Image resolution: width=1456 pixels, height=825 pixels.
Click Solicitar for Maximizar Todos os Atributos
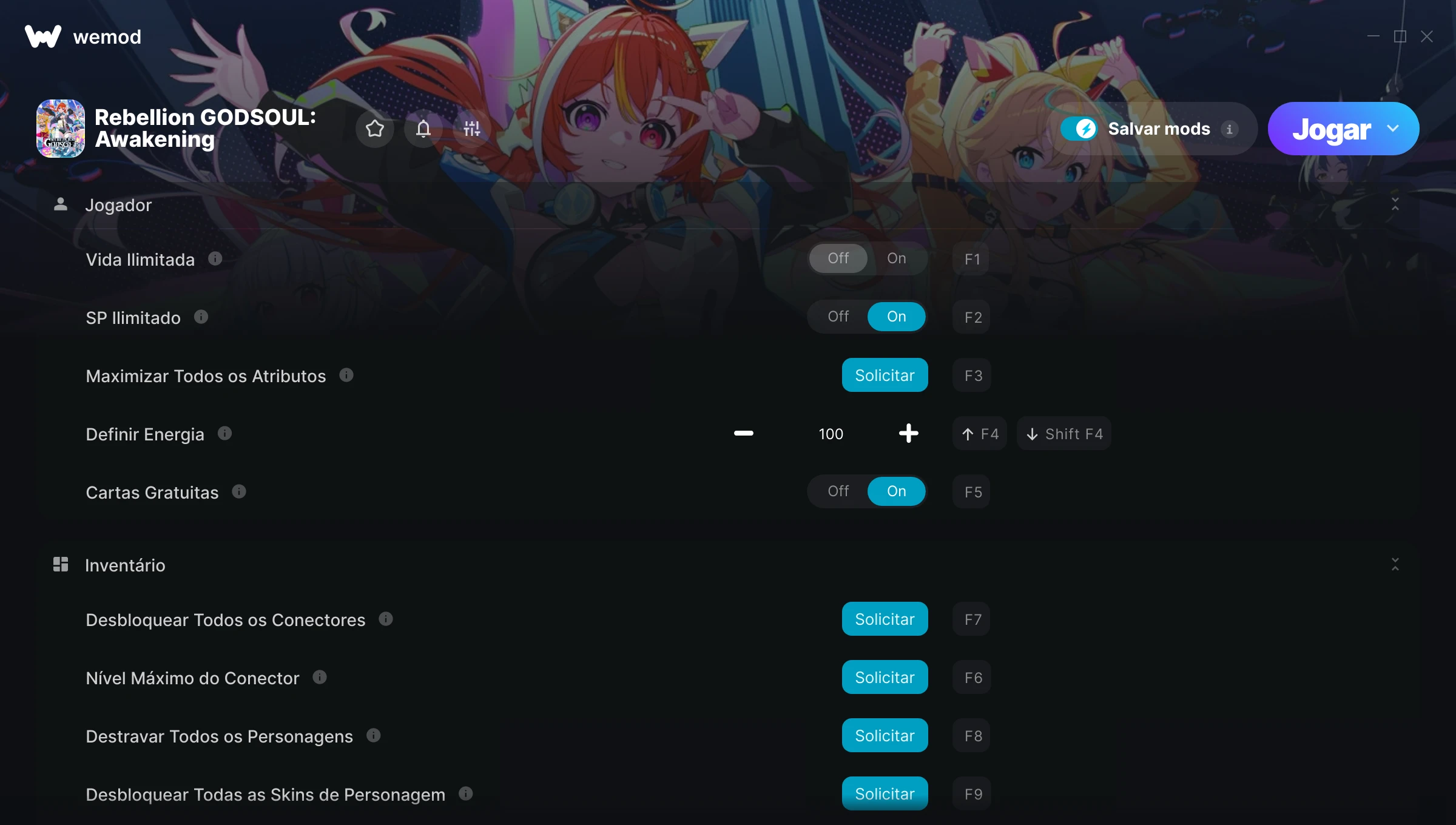click(x=885, y=375)
